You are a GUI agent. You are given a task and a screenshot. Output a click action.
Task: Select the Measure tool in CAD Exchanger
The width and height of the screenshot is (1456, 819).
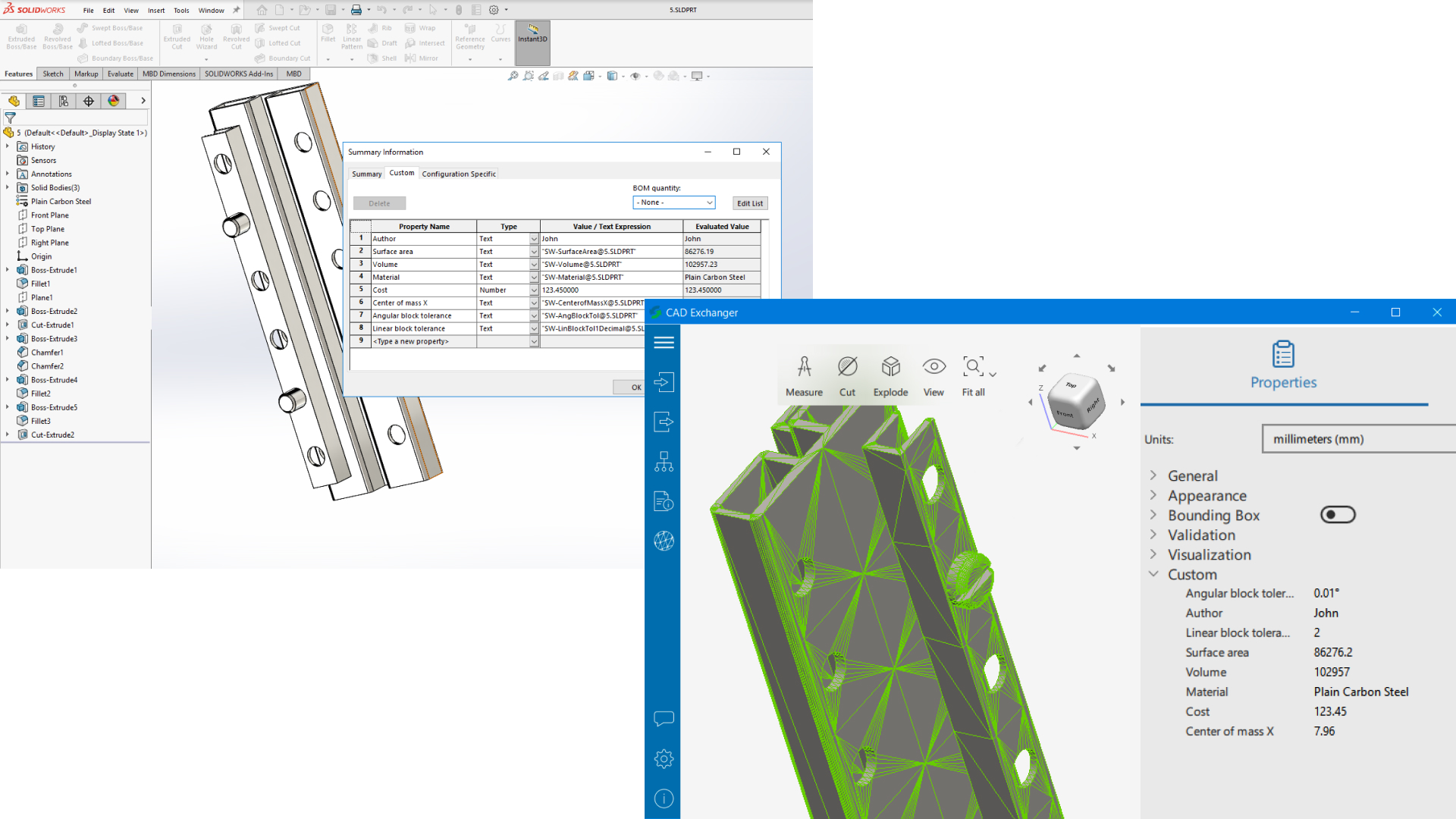pyautogui.click(x=804, y=376)
